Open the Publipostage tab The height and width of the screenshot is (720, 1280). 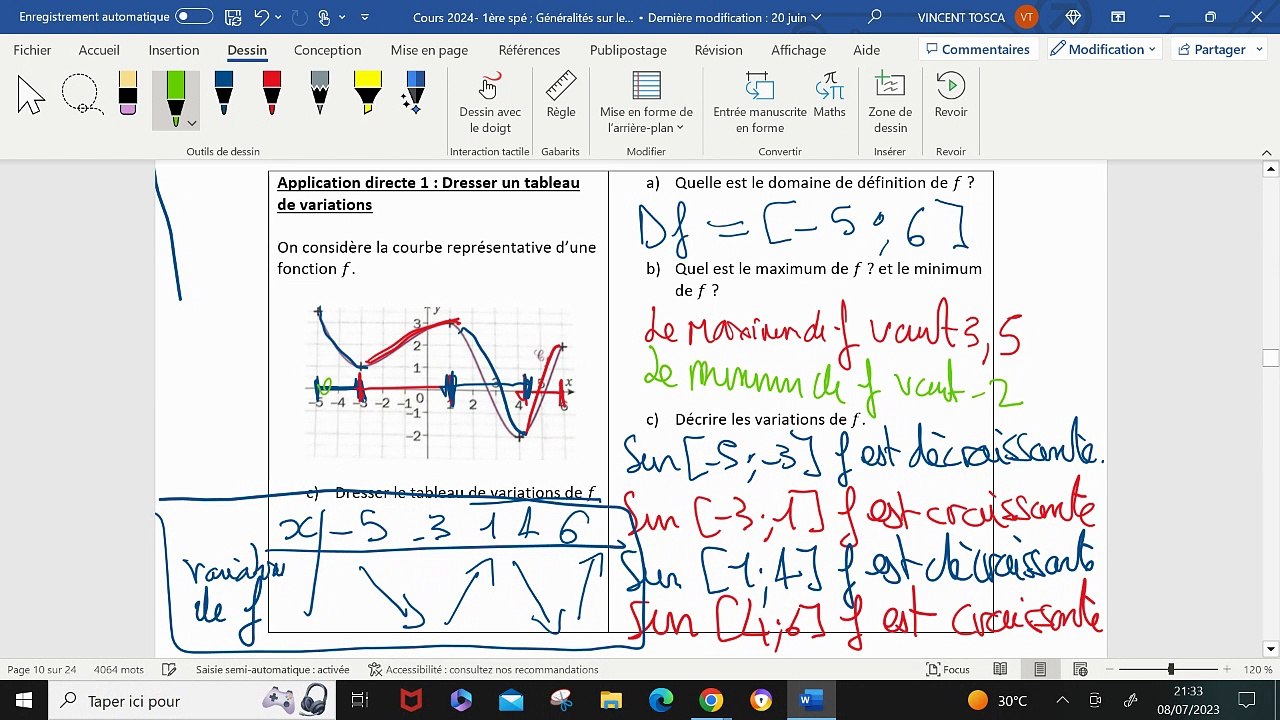(x=628, y=50)
